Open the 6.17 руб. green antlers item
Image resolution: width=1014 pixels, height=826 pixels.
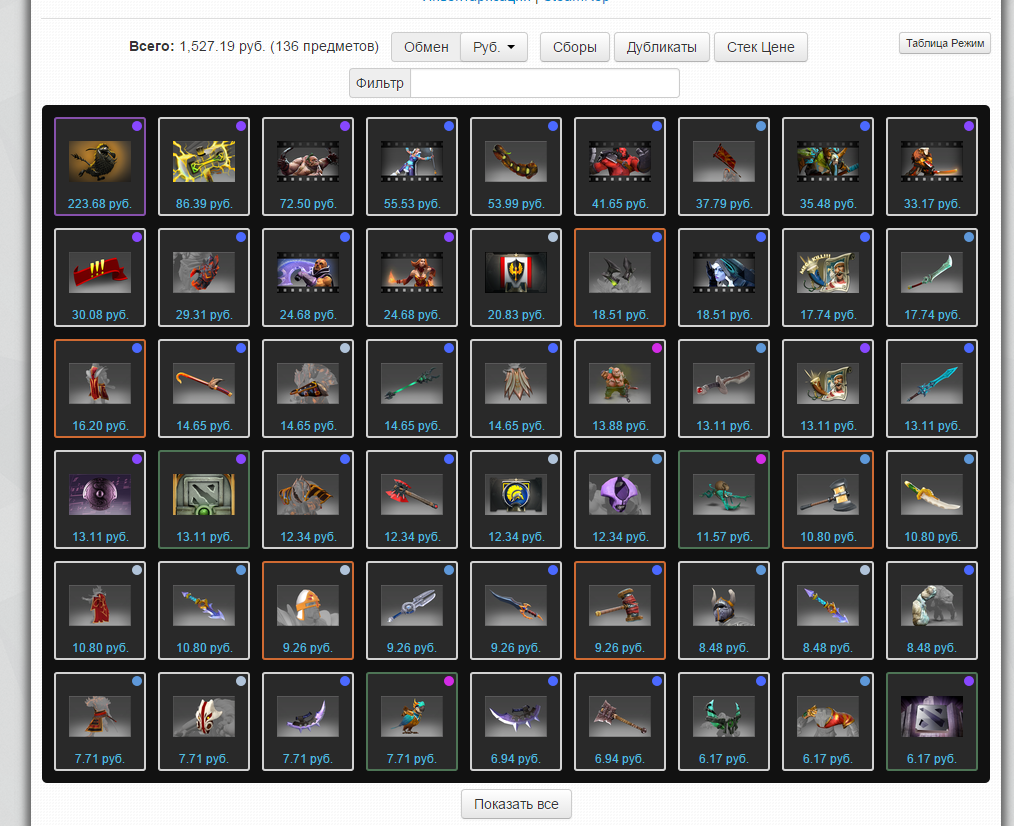pos(724,721)
